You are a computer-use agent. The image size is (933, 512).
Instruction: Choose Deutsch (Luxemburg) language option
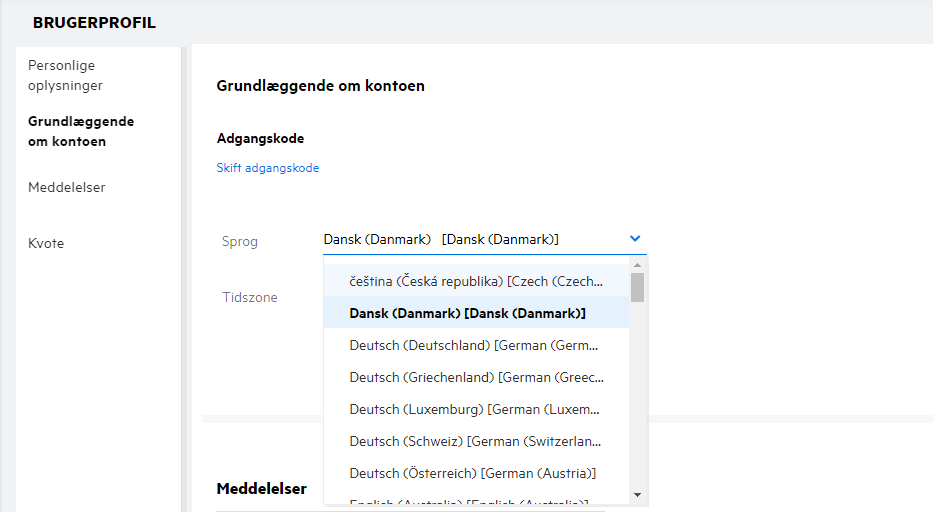pyautogui.click(x=476, y=409)
